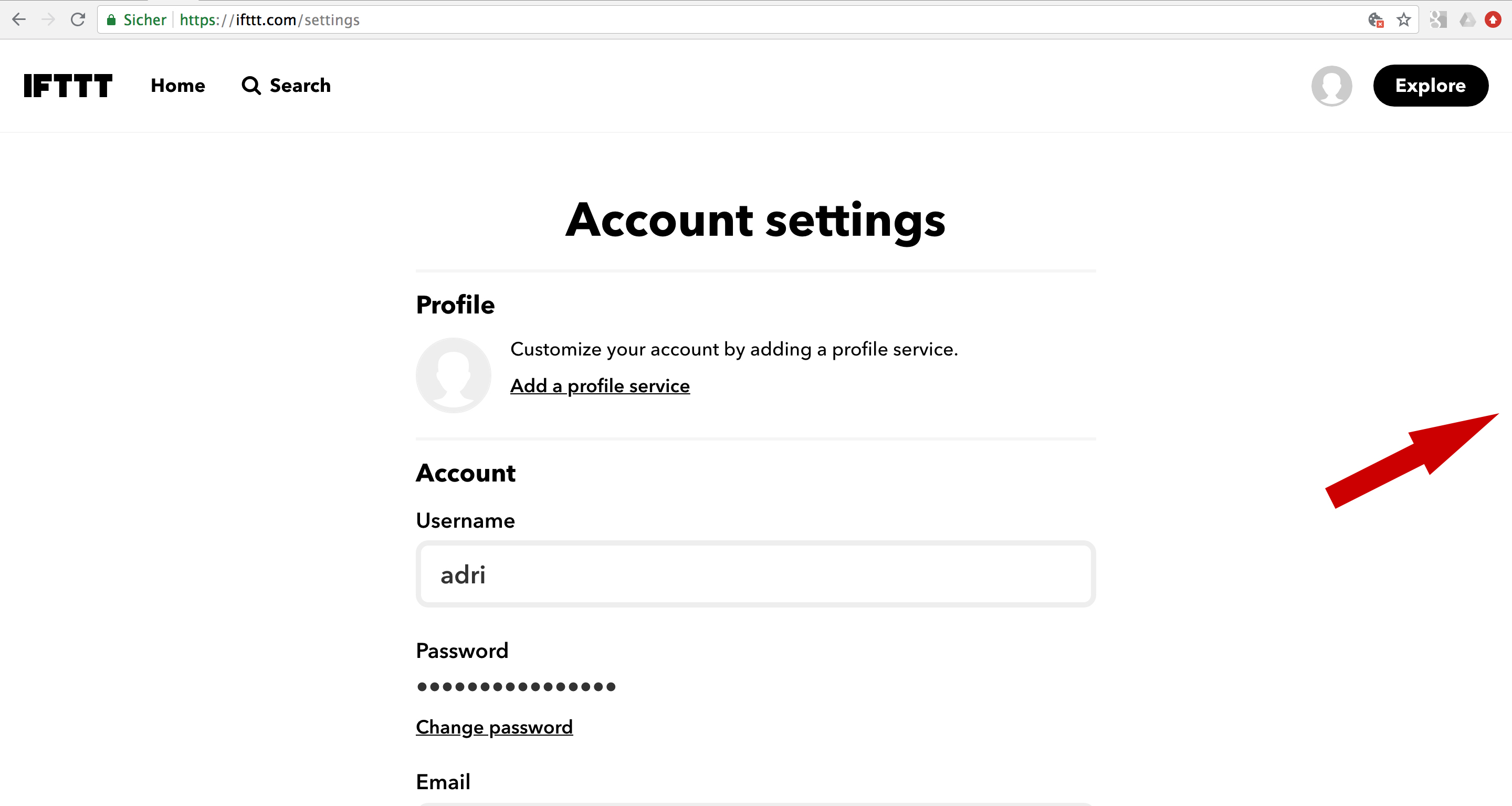Click the browser back arrow
The height and width of the screenshot is (806, 1512).
pos(19,20)
